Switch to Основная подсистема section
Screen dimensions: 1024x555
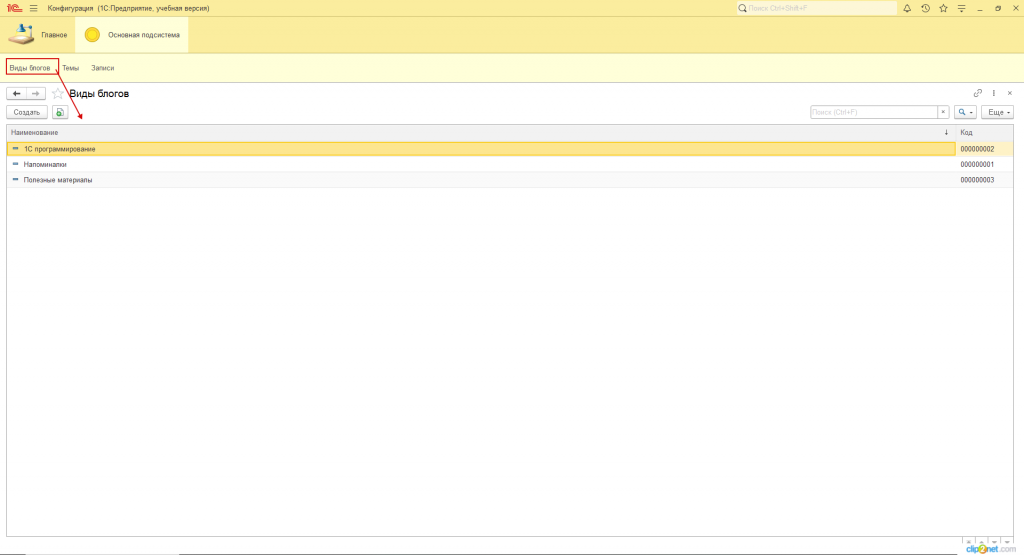tap(132, 35)
